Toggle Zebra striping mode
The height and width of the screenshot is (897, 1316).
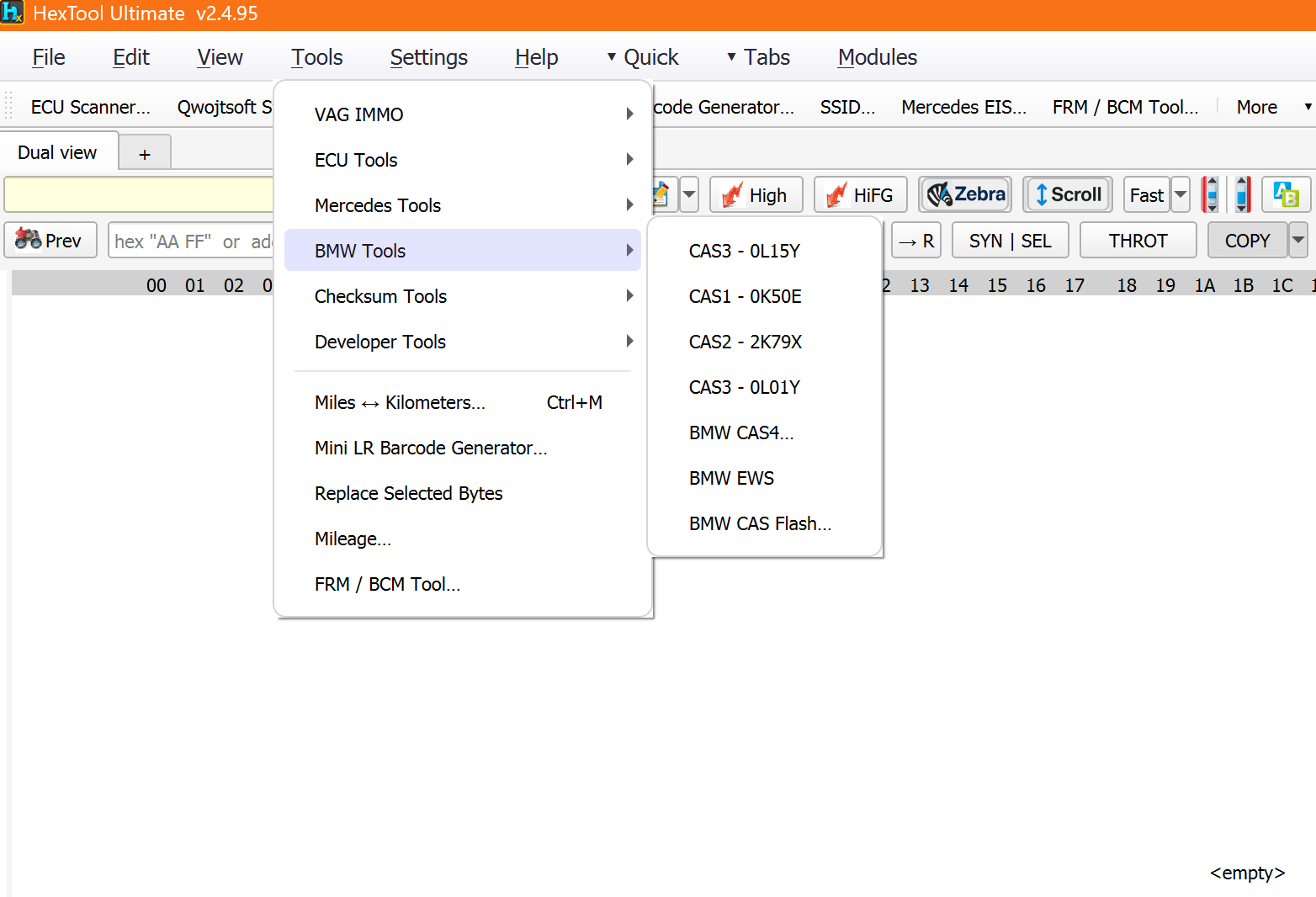965,194
